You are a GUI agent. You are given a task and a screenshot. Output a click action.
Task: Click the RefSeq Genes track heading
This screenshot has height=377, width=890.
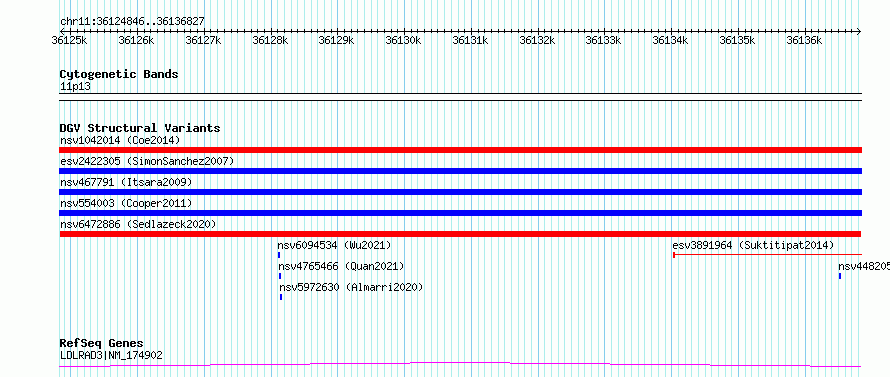(102, 344)
